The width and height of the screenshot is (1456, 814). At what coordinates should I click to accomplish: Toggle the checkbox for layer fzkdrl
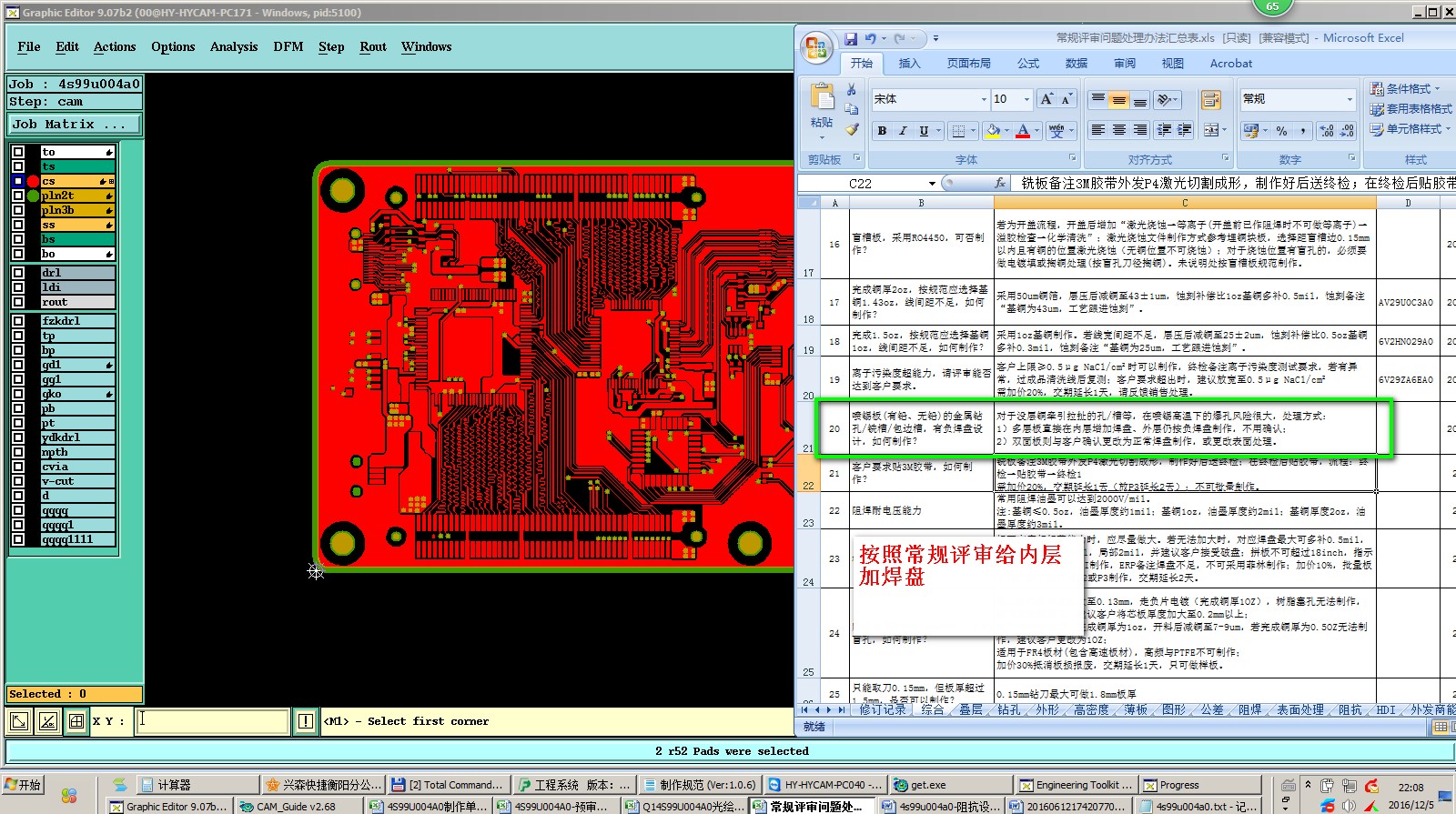click(18, 321)
